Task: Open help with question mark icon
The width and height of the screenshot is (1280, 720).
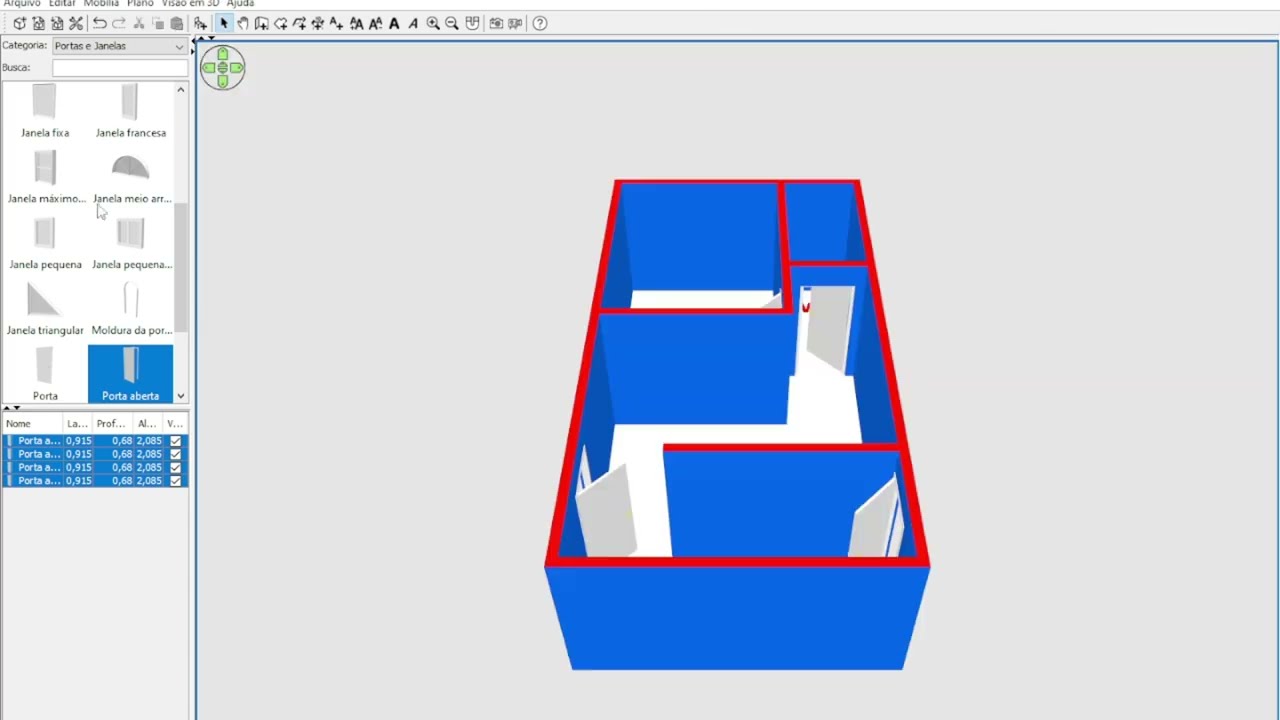Action: [540, 23]
